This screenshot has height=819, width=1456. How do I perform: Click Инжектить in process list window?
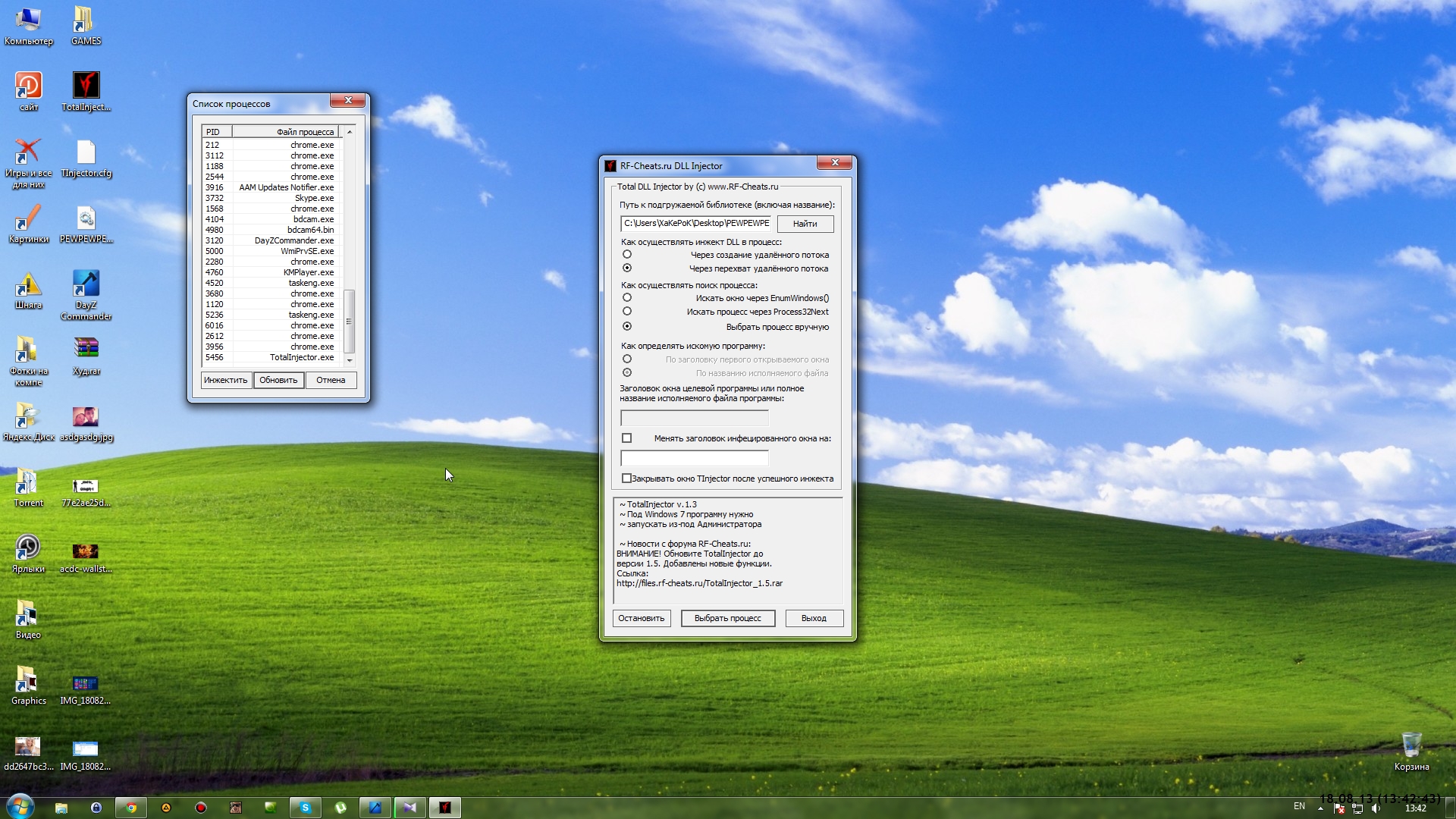click(226, 381)
